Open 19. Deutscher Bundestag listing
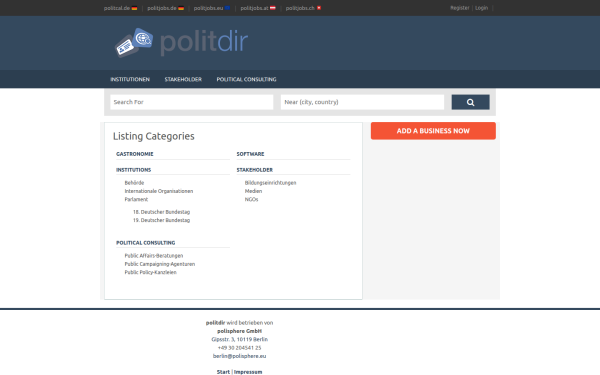 coord(161,220)
